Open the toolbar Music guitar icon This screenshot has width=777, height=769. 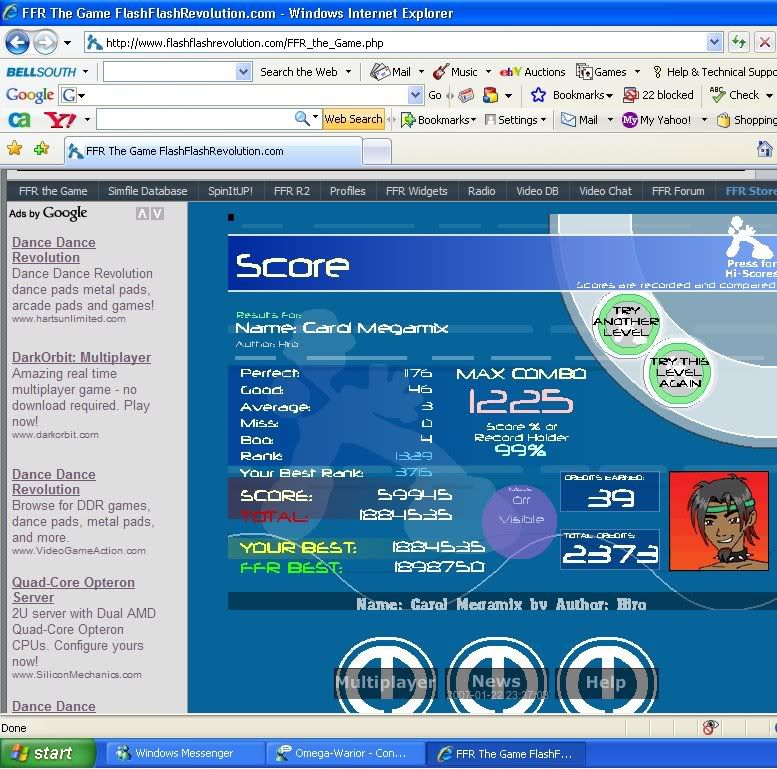point(440,72)
